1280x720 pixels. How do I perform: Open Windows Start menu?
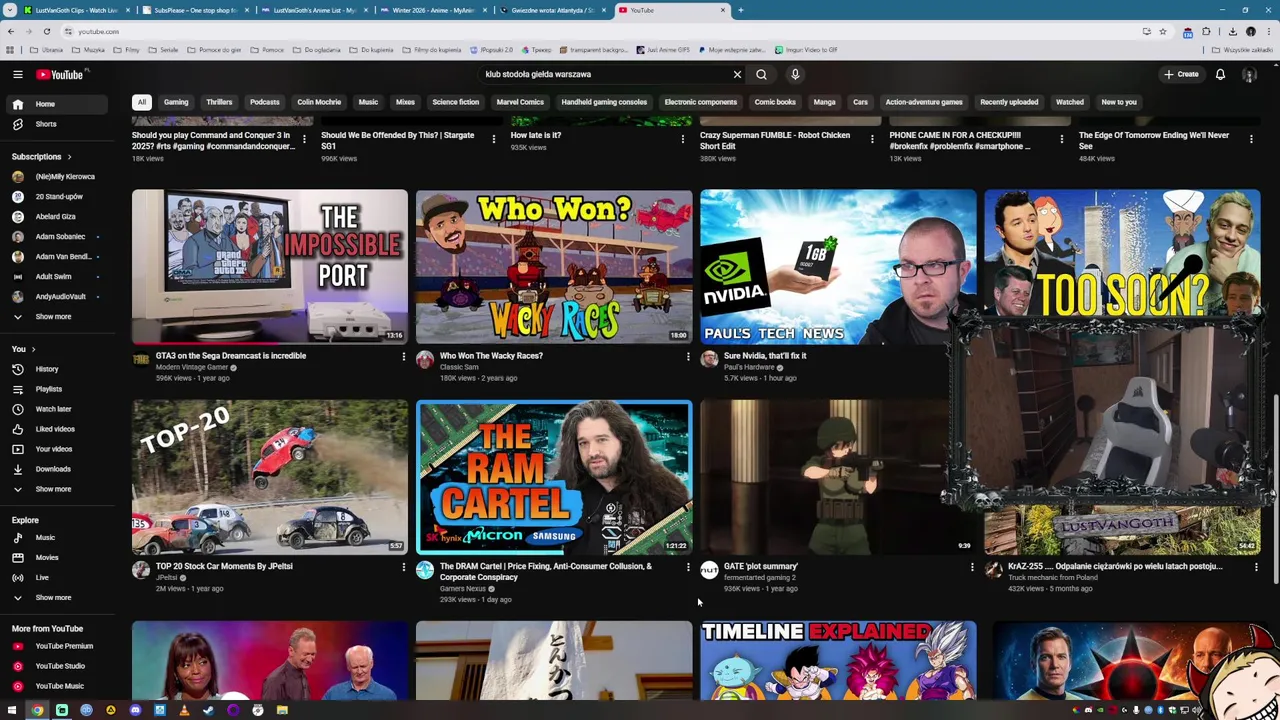[12, 710]
